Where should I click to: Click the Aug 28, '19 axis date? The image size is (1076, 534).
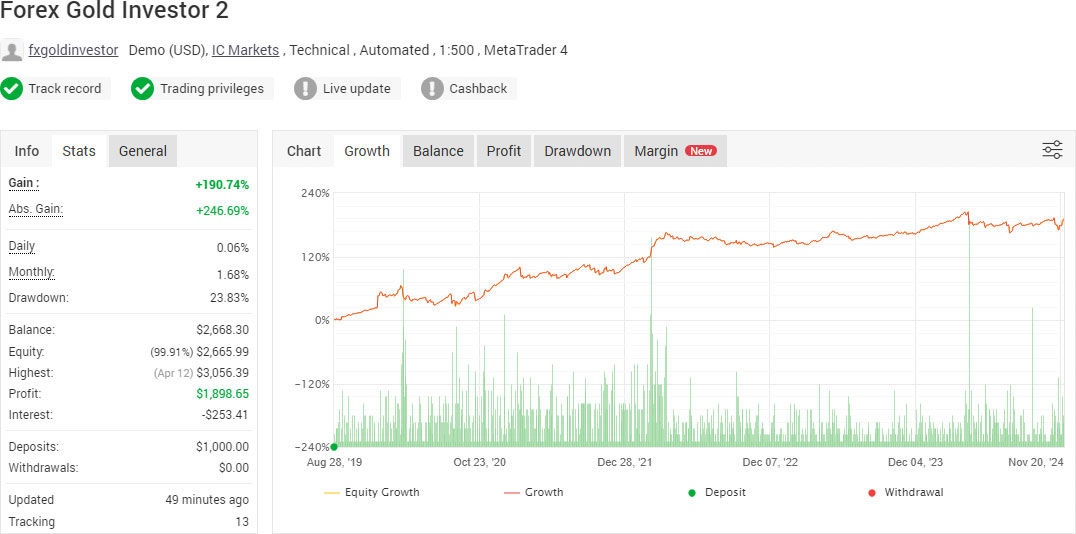(x=334, y=463)
